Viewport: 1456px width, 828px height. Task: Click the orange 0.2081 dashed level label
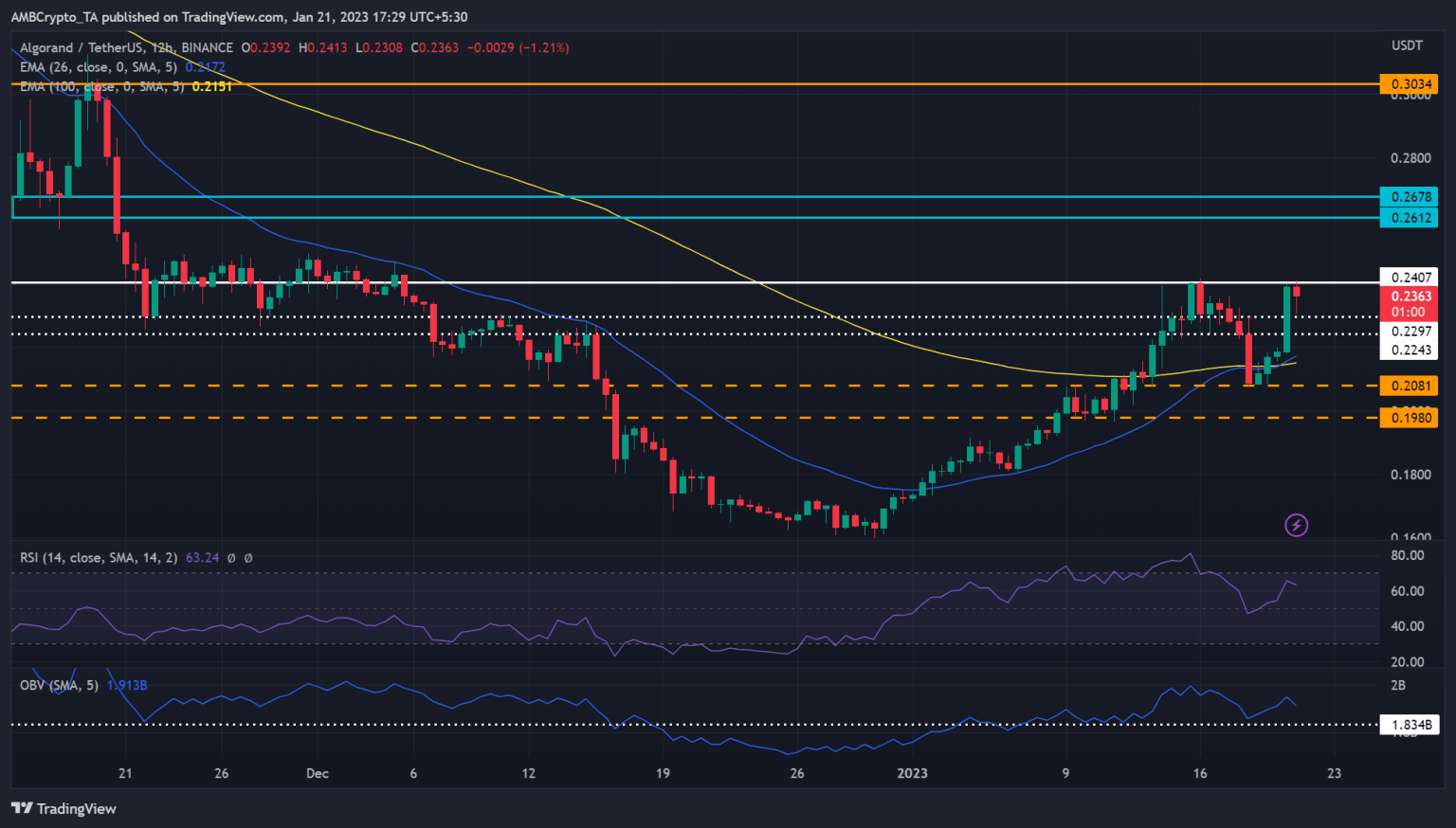tap(1410, 386)
